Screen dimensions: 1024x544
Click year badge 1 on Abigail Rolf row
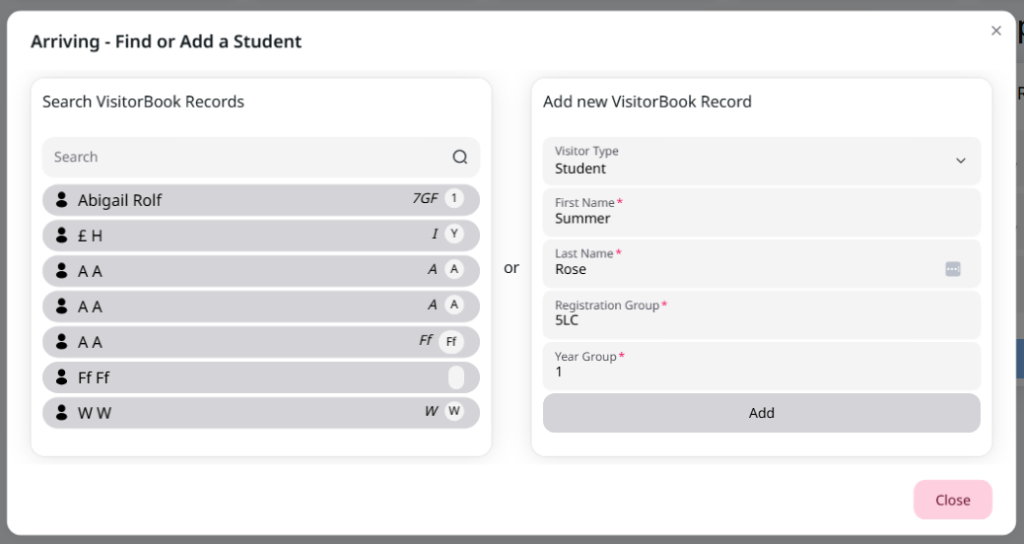(x=454, y=199)
